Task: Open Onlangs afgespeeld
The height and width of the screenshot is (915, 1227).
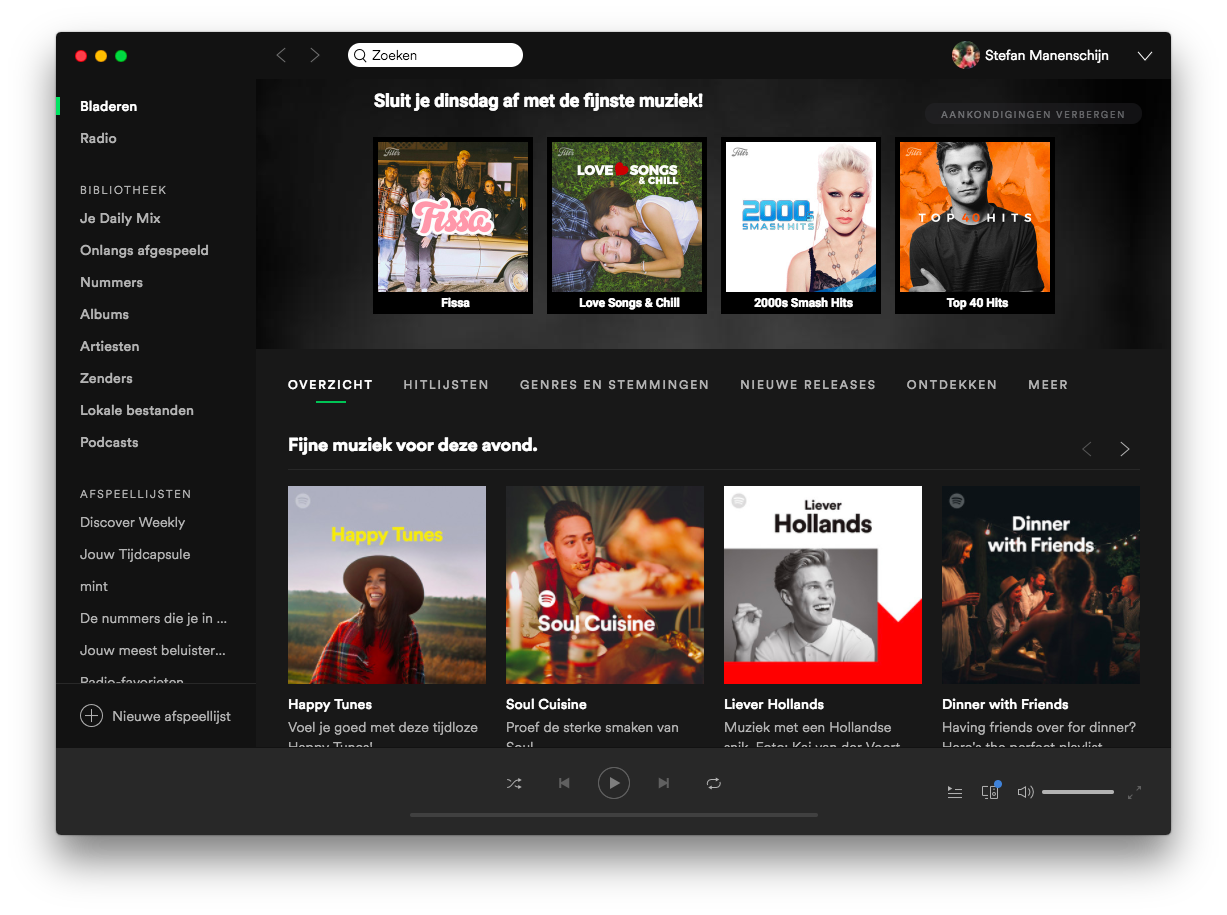Action: point(144,250)
